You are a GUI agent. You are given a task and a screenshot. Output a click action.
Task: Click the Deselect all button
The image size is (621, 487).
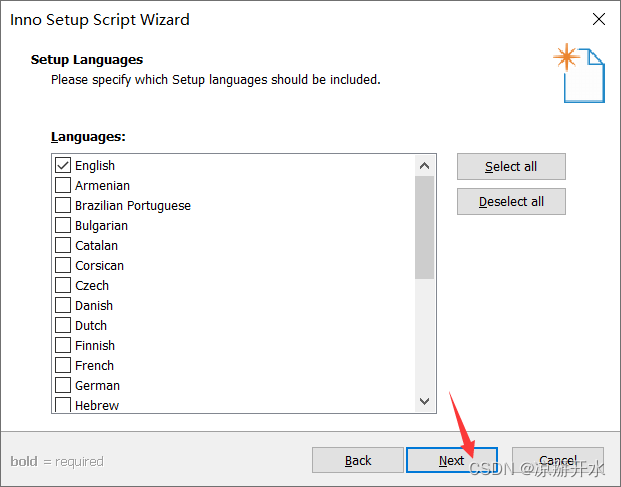[x=511, y=202]
